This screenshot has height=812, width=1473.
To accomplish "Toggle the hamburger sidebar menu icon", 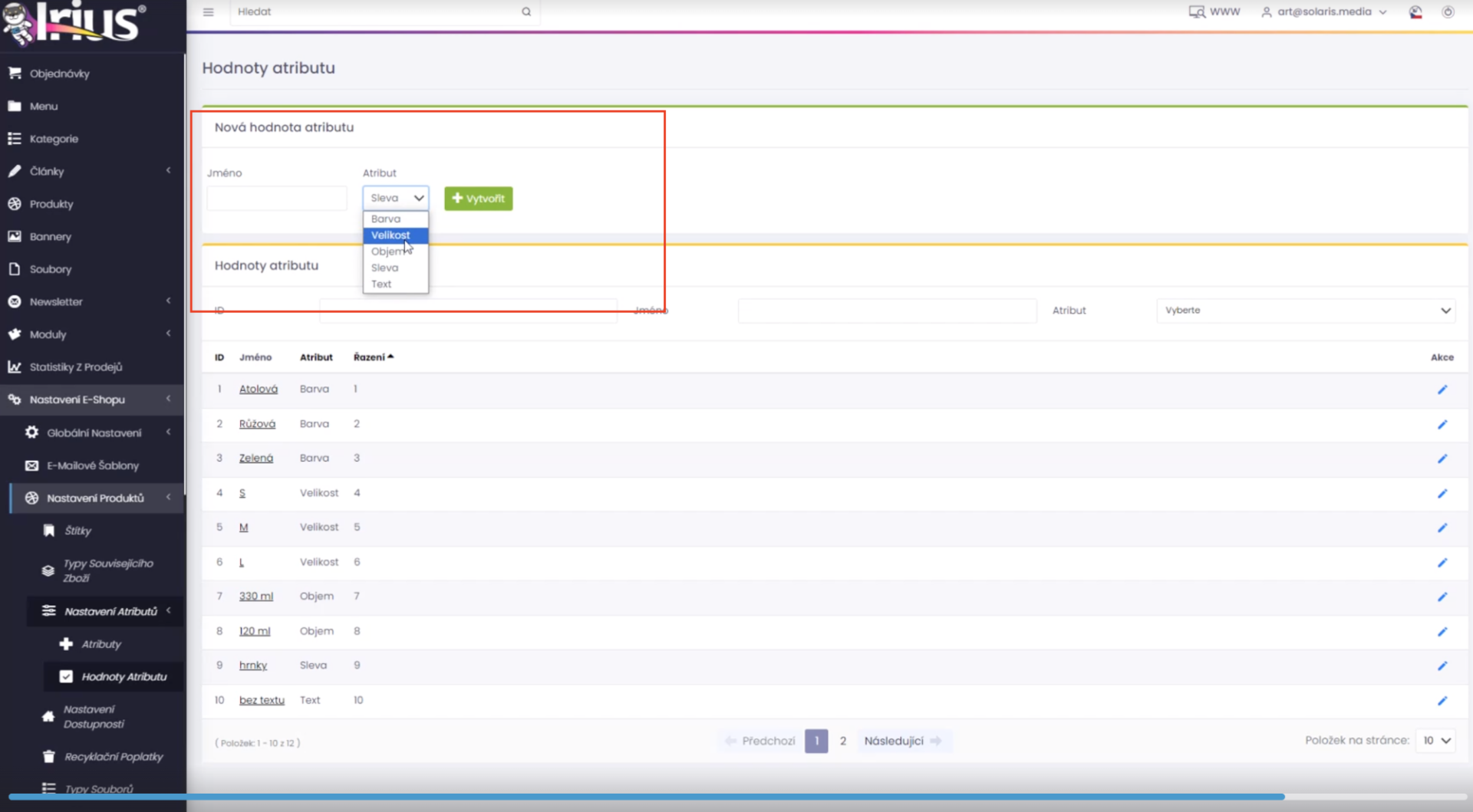I will [x=208, y=12].
